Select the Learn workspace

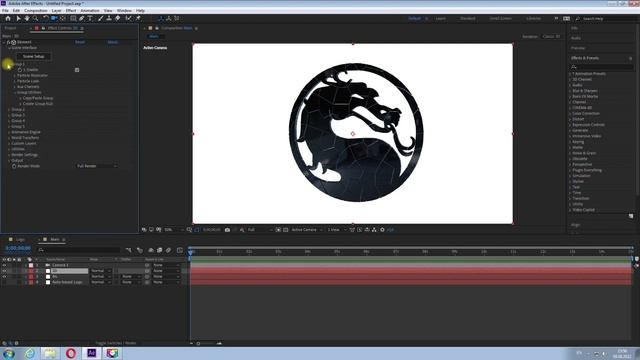coord(440,19)
